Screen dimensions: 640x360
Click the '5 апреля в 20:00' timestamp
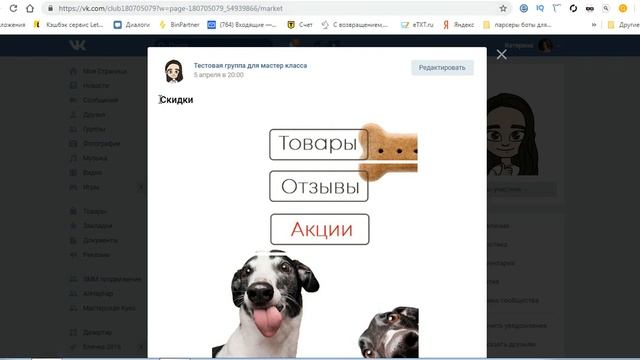coord(218,75)
